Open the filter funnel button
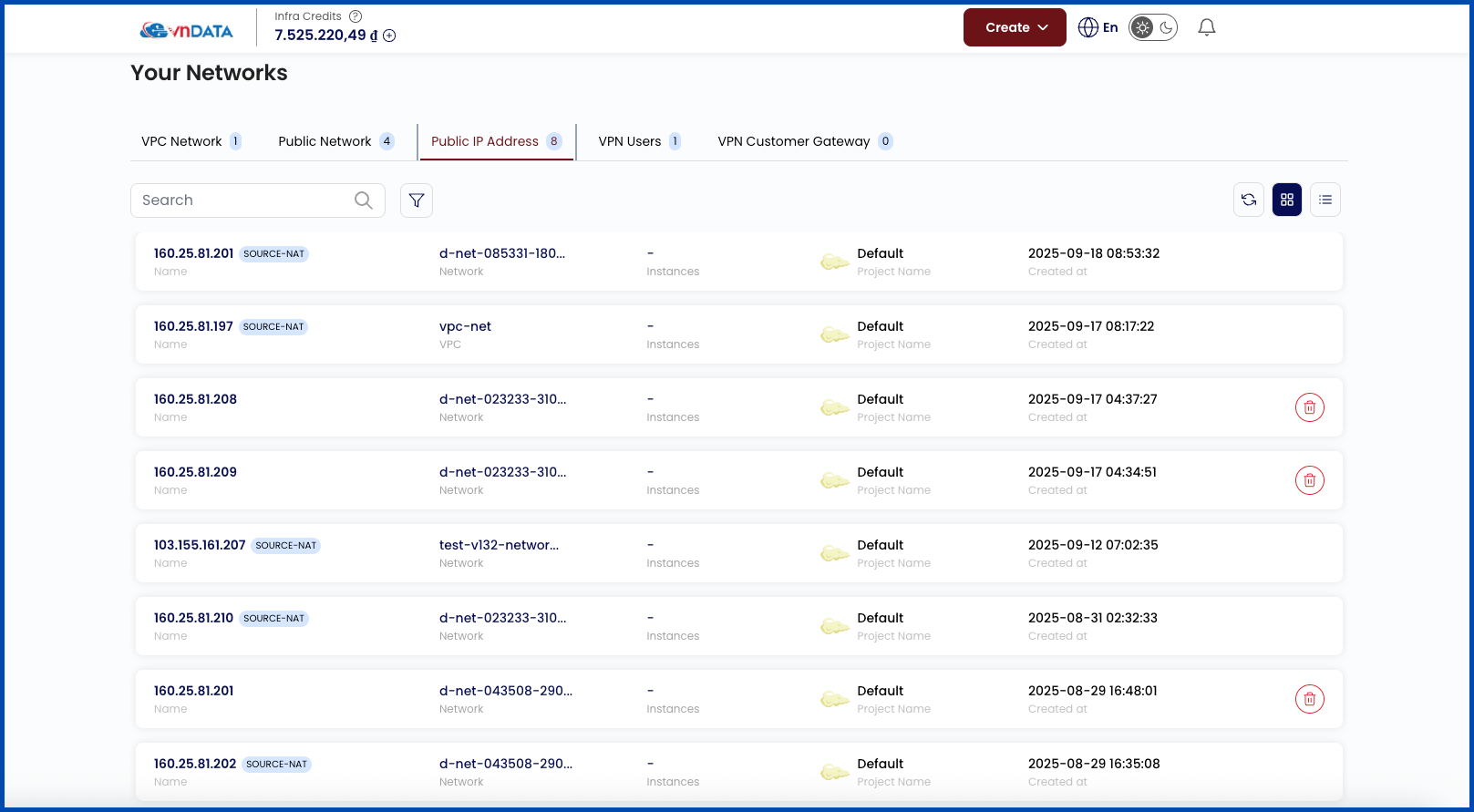The image size is (1474, 812). point(417,200)
